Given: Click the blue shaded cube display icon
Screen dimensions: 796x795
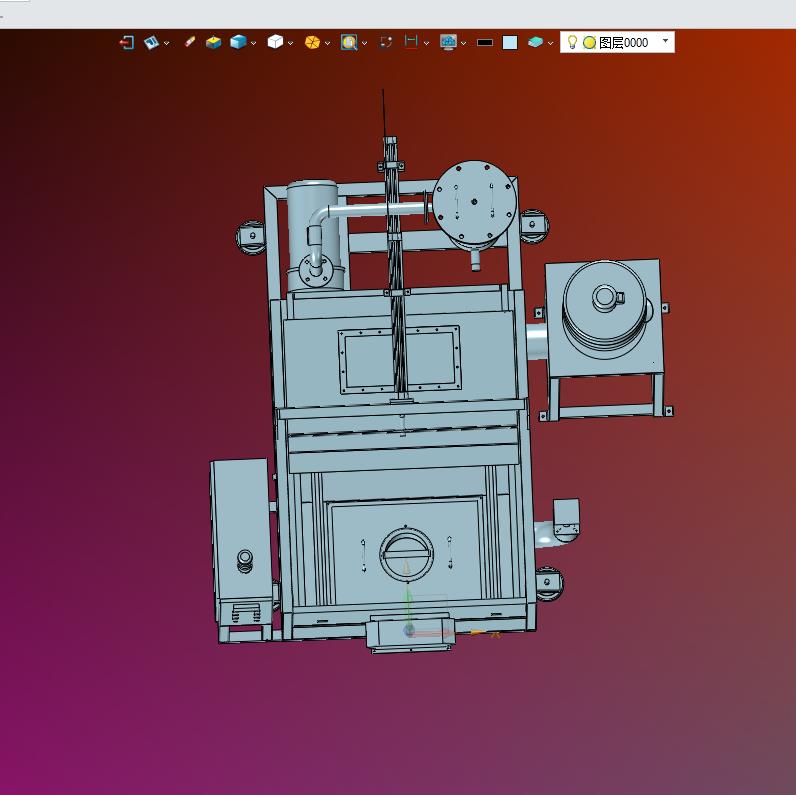Looking at the screenshot, I should point(238,42).
